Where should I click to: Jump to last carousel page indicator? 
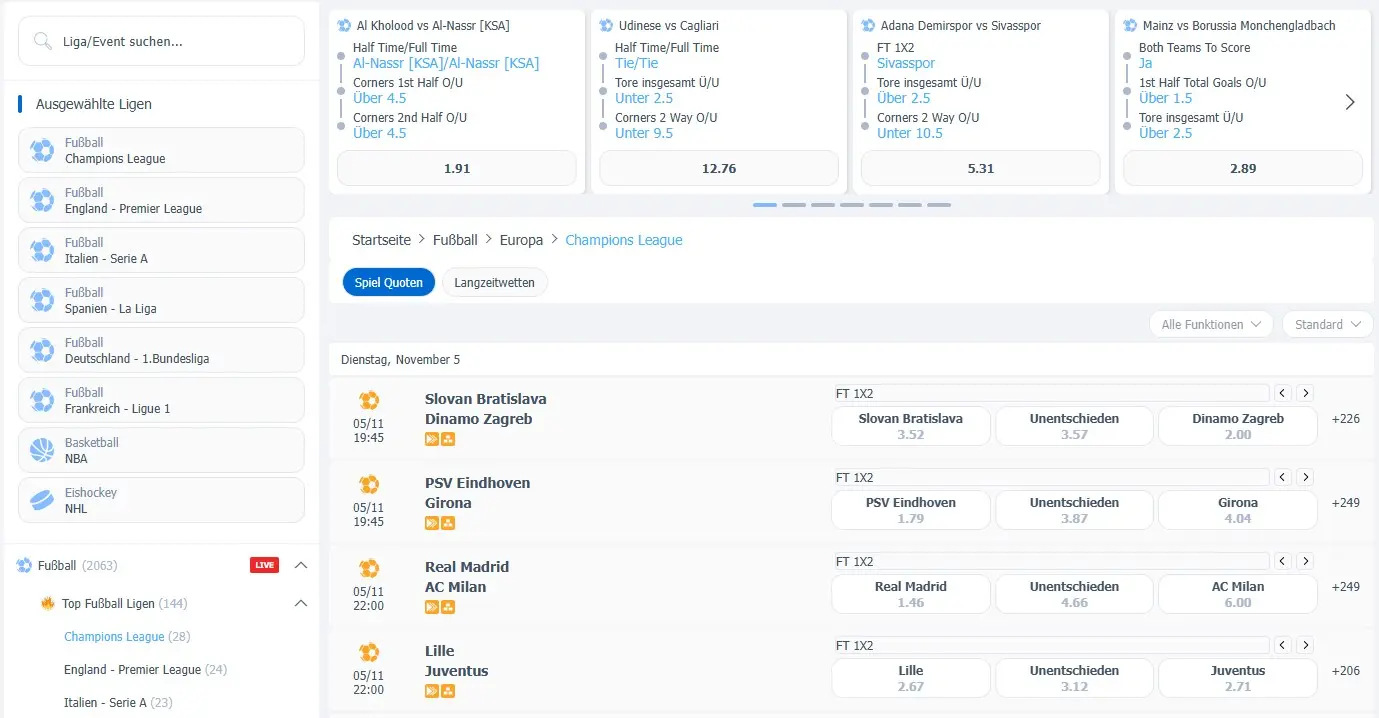pos(939,205)
